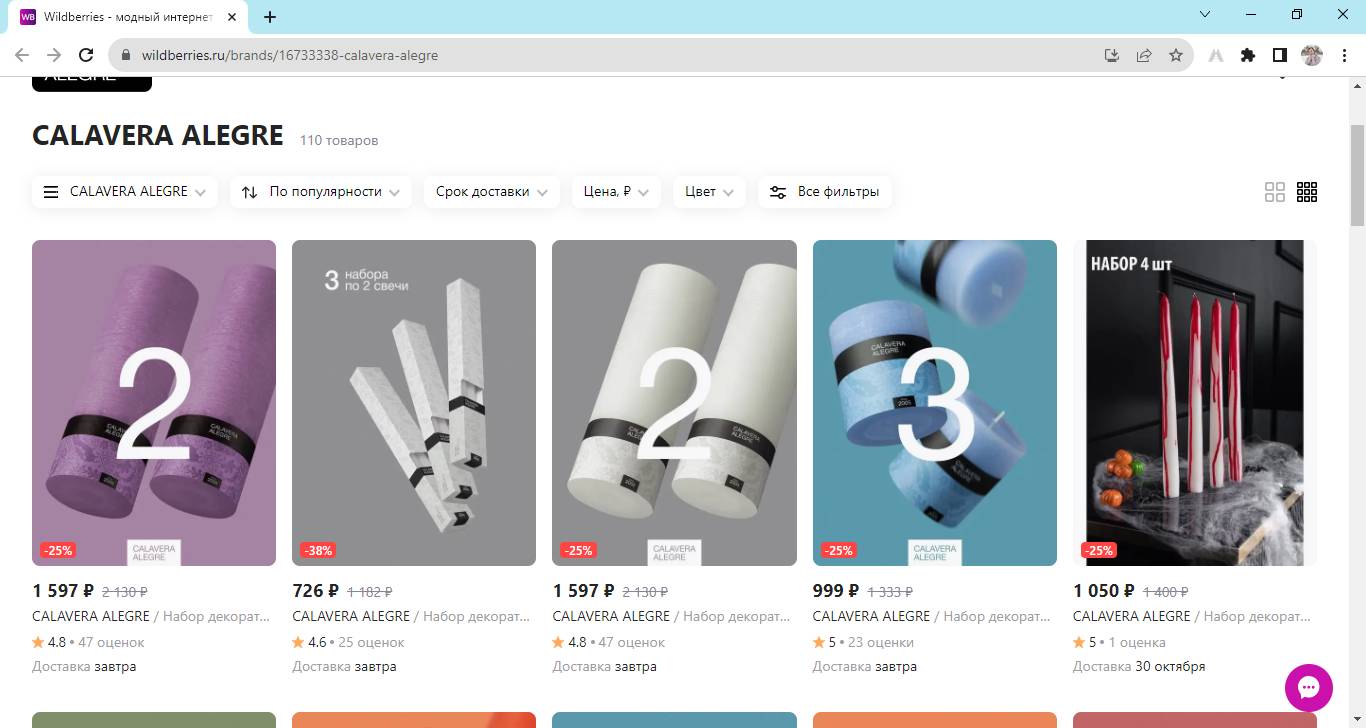Open the browser side panel

coord(1279,55)
